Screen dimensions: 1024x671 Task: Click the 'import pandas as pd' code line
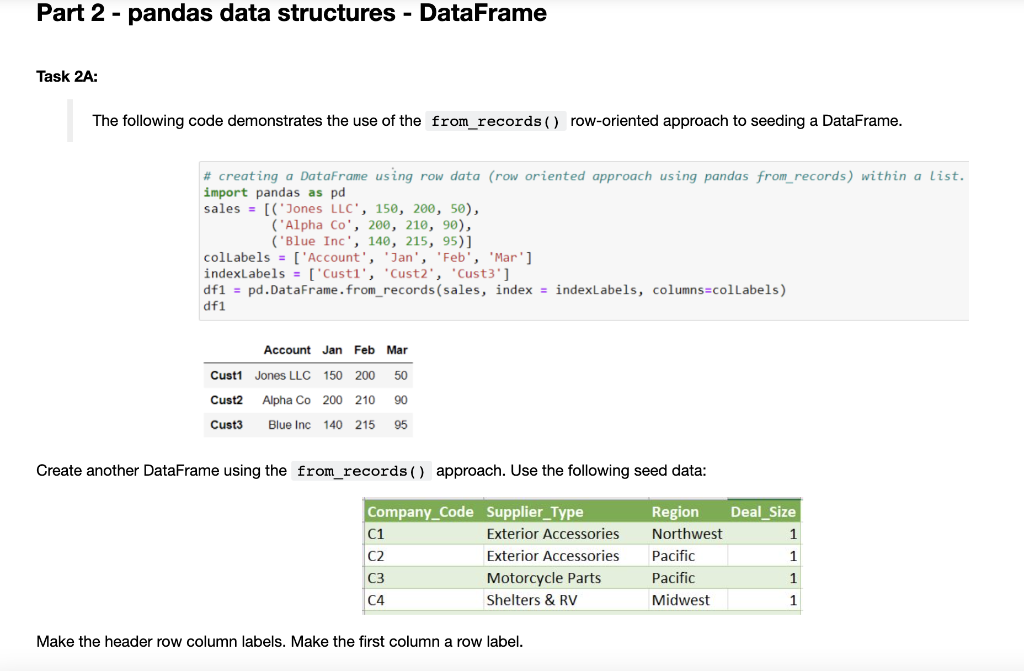274,192
